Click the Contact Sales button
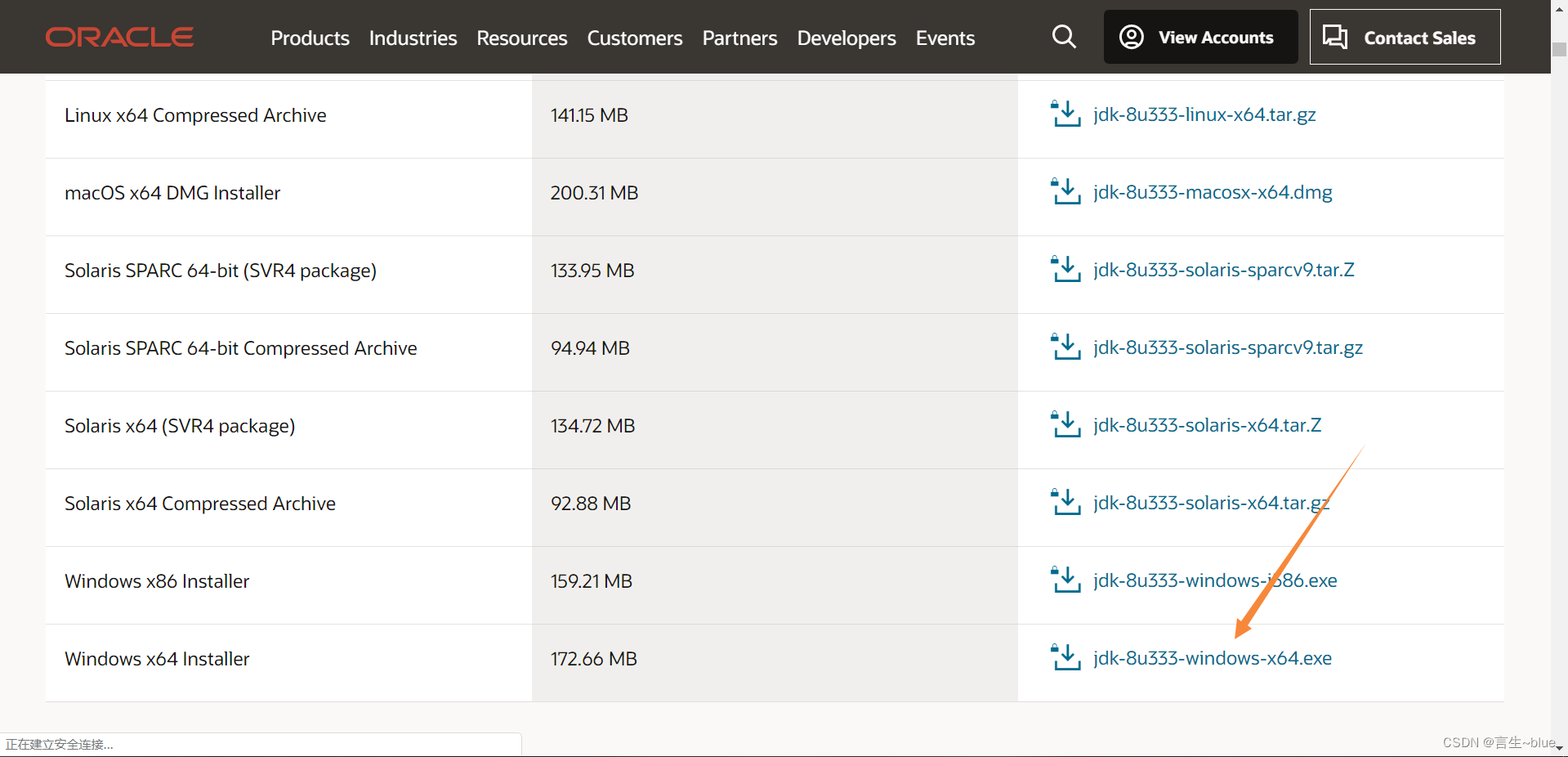The width and height of the screenshot is (1568, 757). tap(1405, 37)
